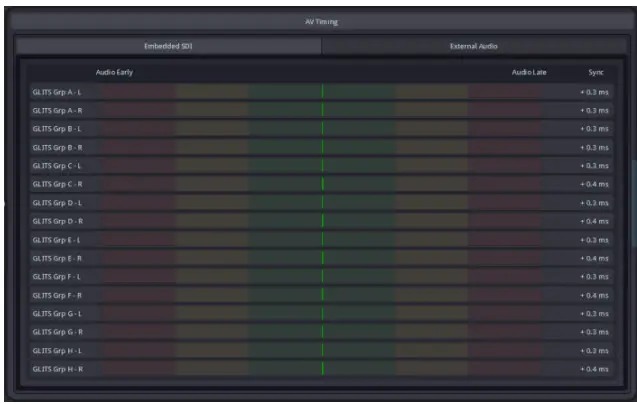This screenshot has width=637, height=404.
Task: Select the GLITS Grp A - R row label
Action: (x=57, y=111)
